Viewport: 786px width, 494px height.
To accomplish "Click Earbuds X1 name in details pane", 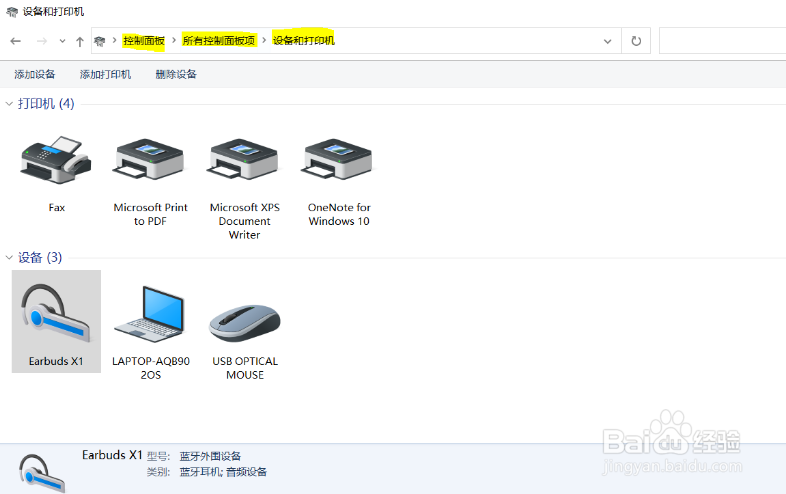I will 112,455.
